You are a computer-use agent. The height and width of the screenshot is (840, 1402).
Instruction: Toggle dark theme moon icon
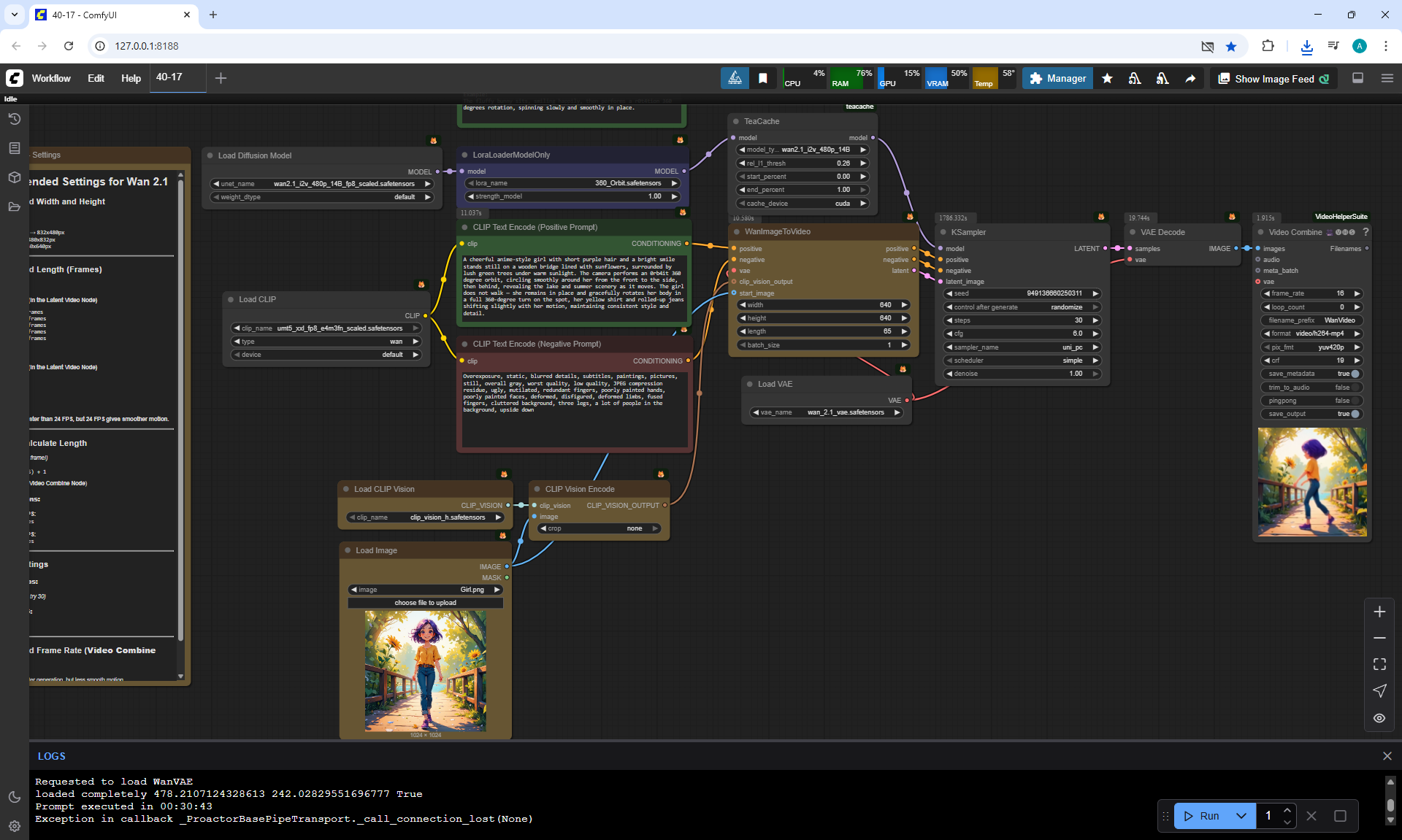click(x=14, y=797)
